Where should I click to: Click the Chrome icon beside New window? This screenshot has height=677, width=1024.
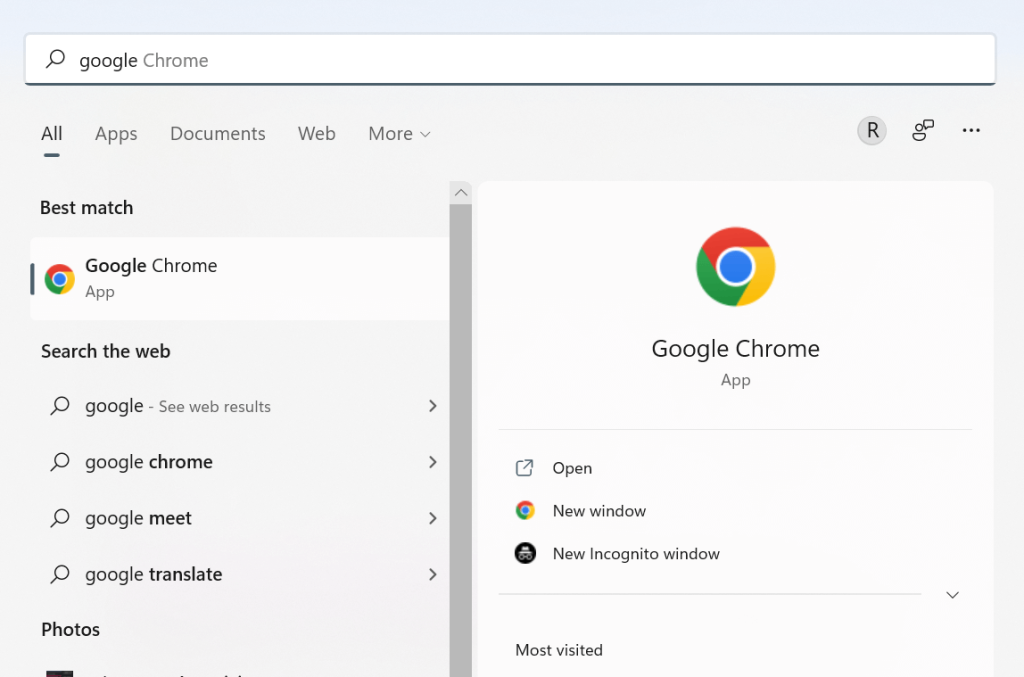525,511
